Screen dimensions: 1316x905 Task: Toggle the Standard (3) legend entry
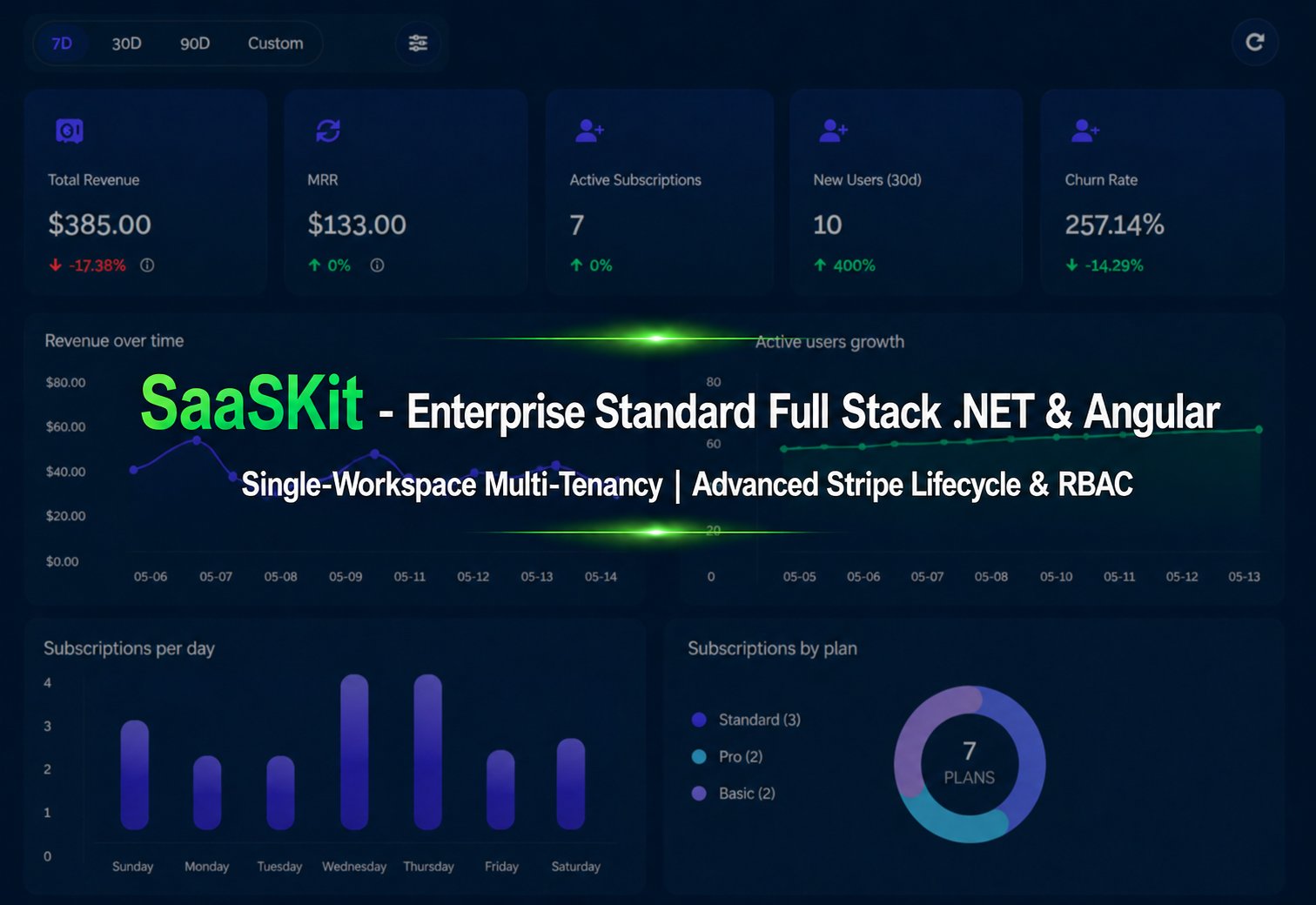[746, 720]
